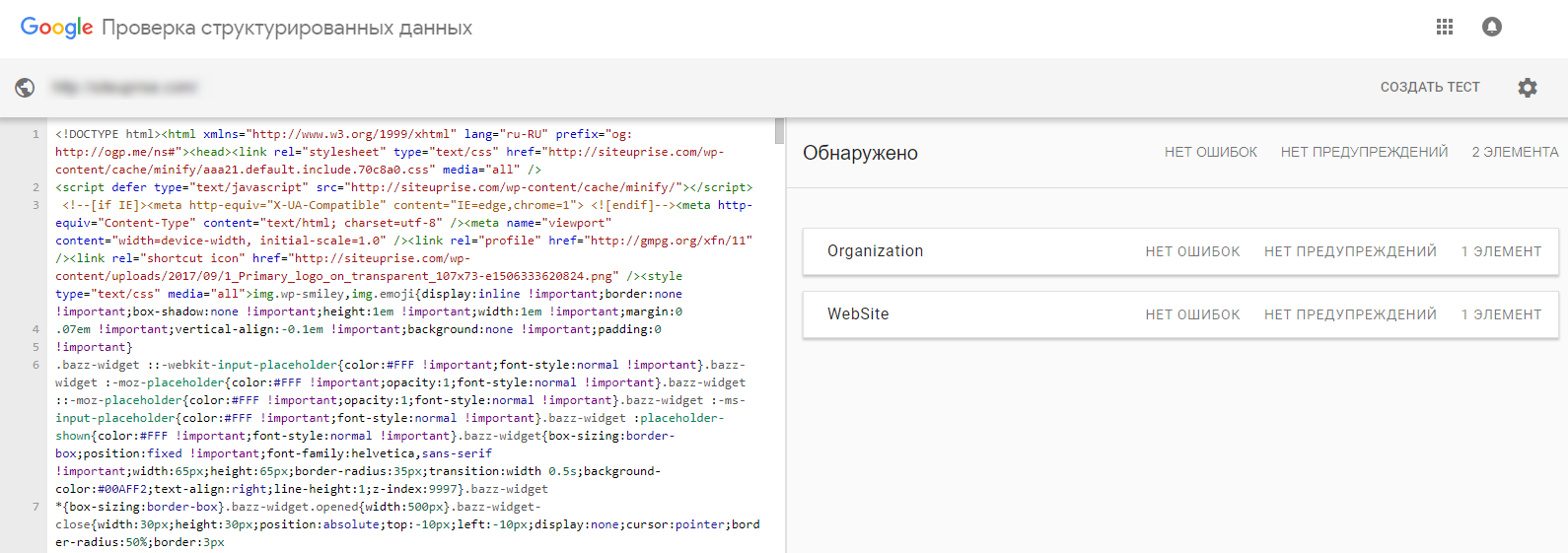Screen dimensions: 1568x553
Task: Click 'НЕТ ОШИБОК' in the summary header
Action: click(1211, 152)
